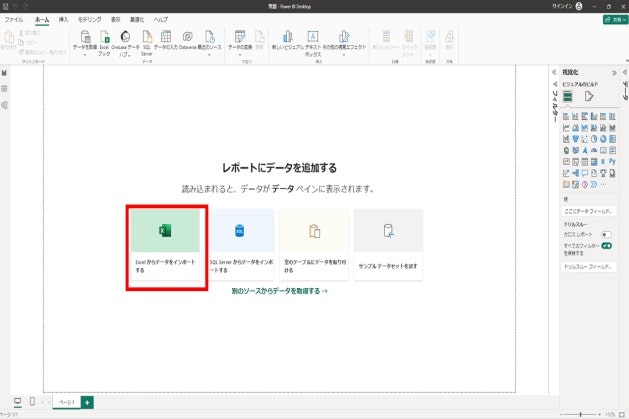Screen dimensions: 629x419
Task: Expand the Transform Data dropdown arrow
Action: pyautogui.click(x=240, y=55)
